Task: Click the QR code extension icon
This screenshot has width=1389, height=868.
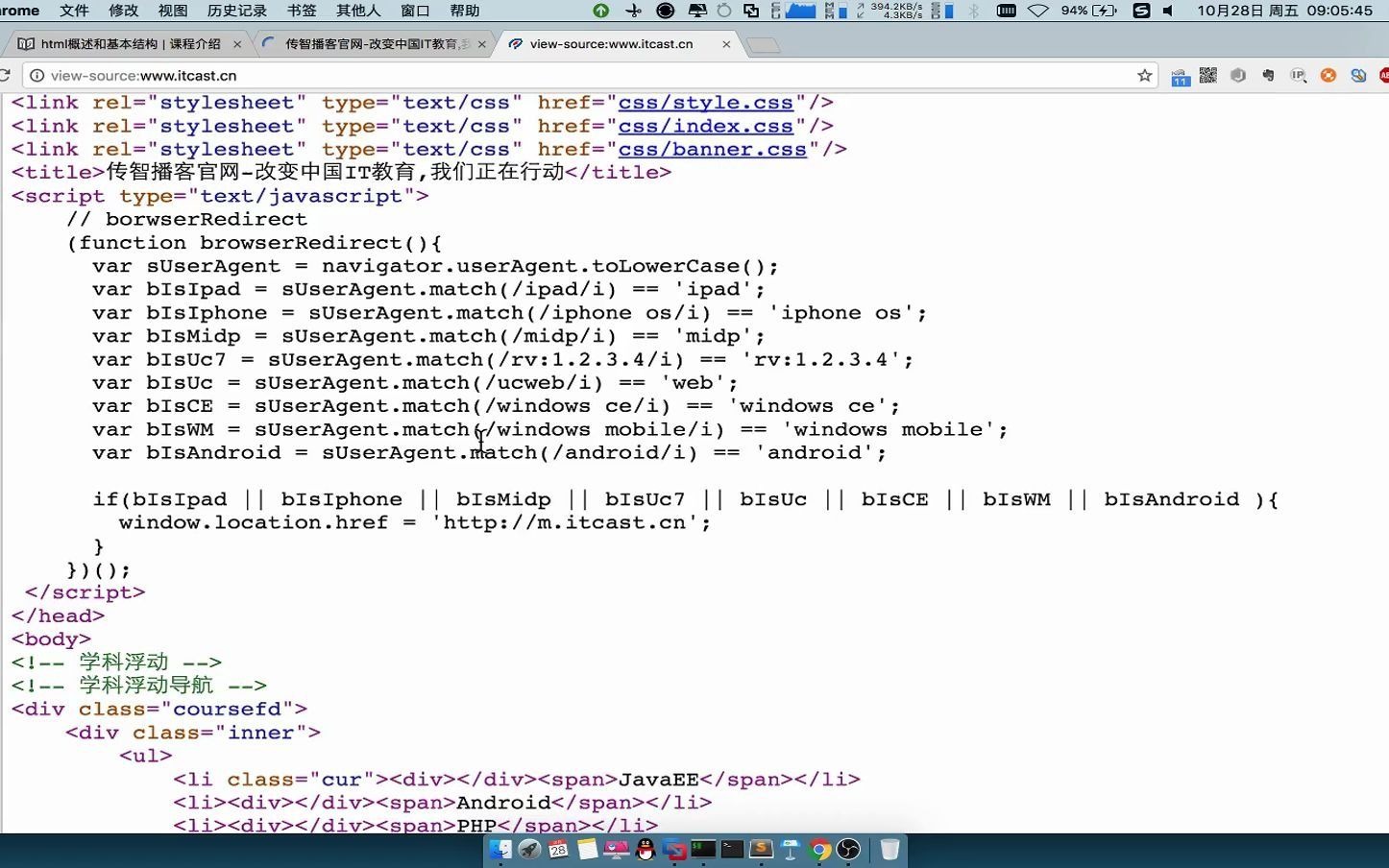Action: [x=1208, y=75]
